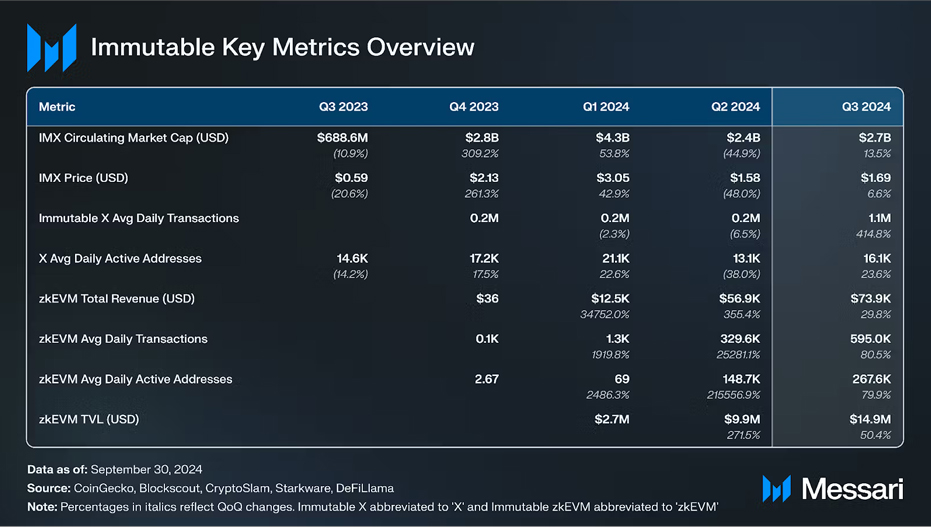This screenshot has height=527, width=931.
Task: Click the '$4.3B' market cap value
Action: (613, 138)
